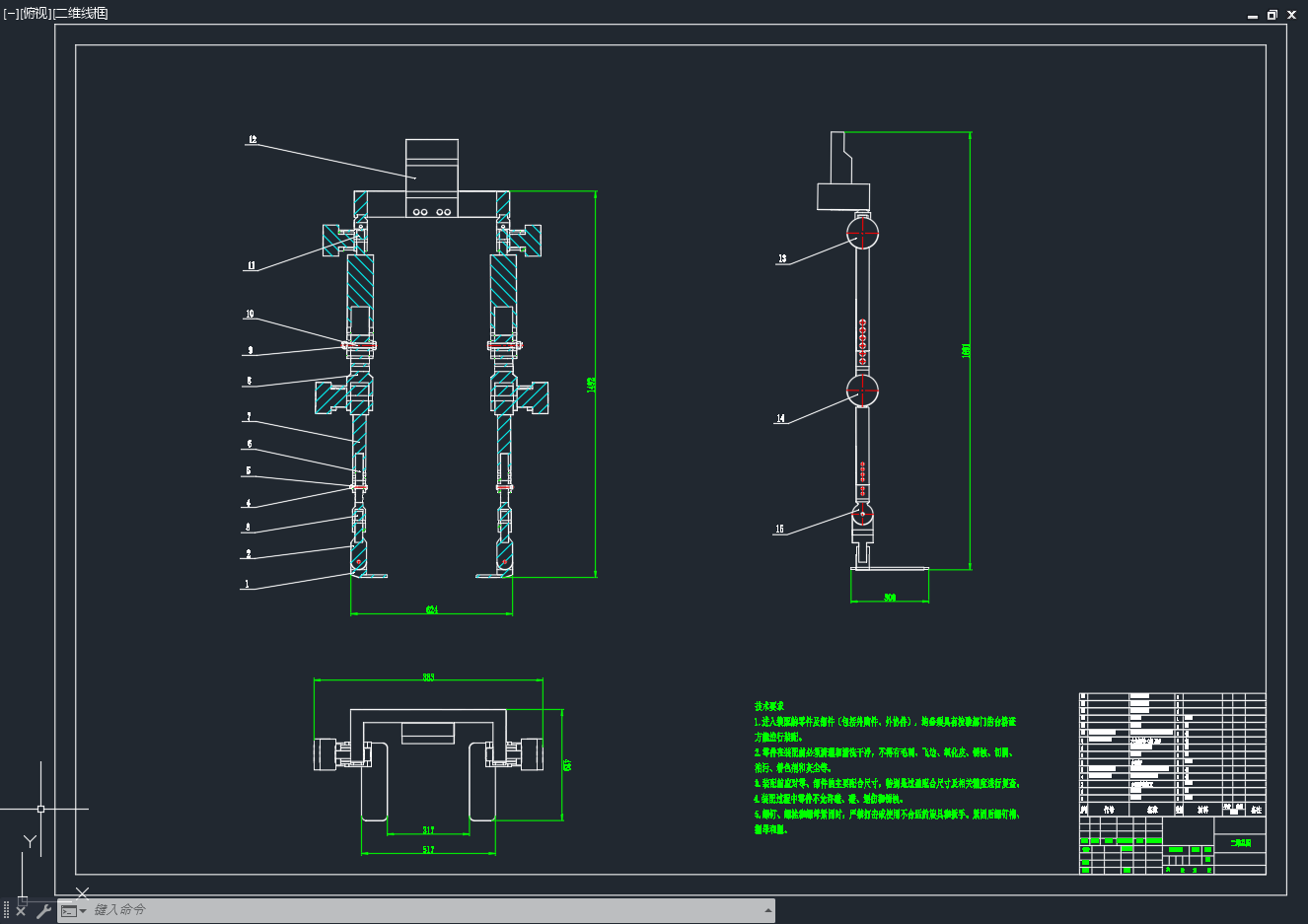Focus the 键入命令 command input field
The image size is (1308, 924).
click(424, 910)
